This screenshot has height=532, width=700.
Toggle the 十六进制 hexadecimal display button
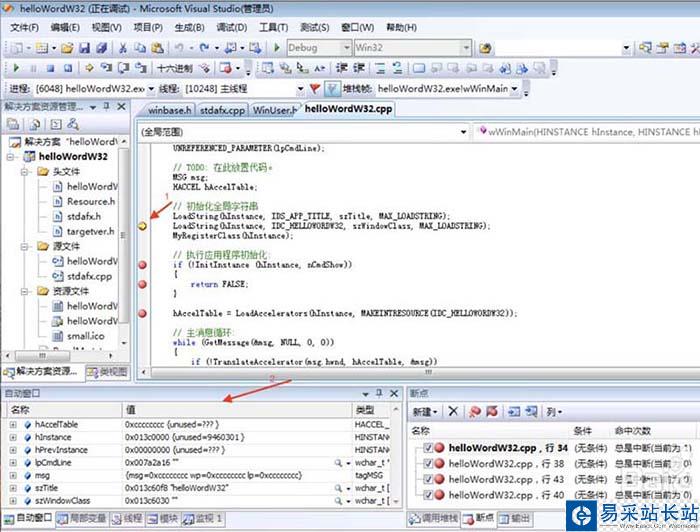pos(174,68)
